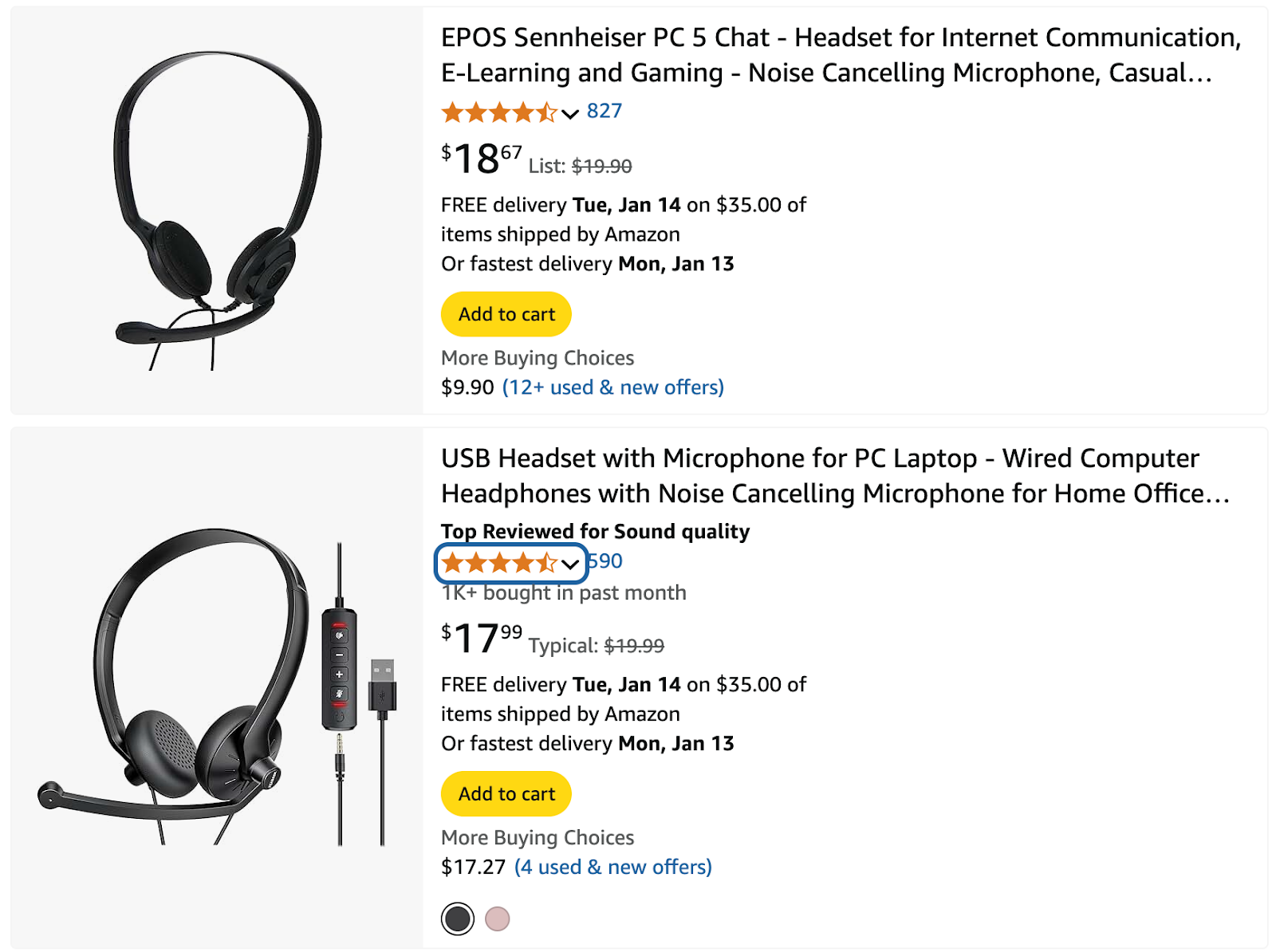Expand the star rating dropdown for the EPOS headset
Image resolution: width=1276 pixels, height=952 pixels.
569,113
